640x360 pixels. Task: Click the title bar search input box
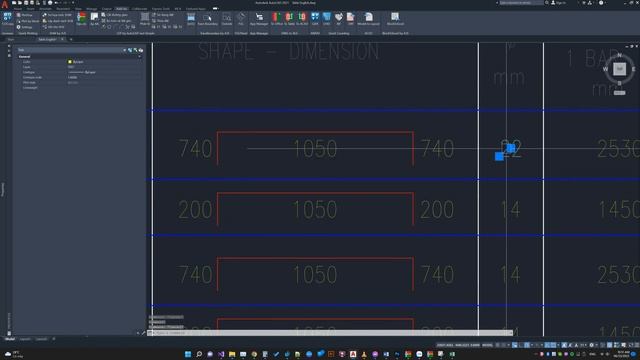pos(522,3)
